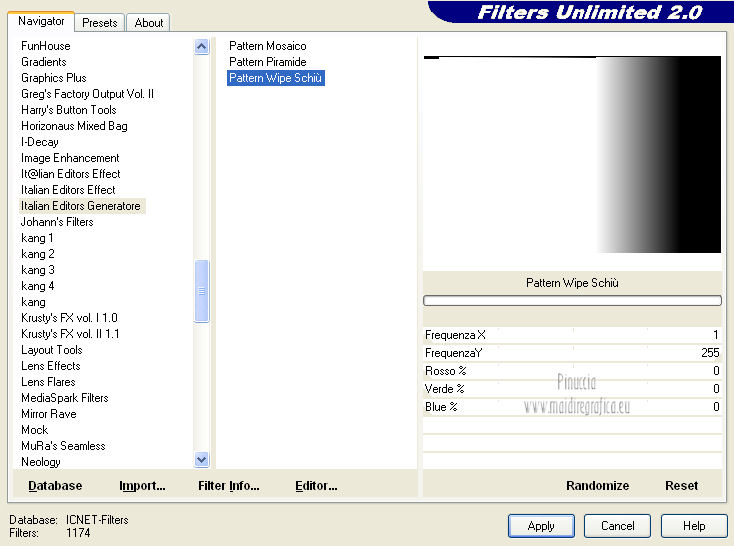Image resolution: width=734 pixels, height=546 pixels.
Task: Open Filter Info...
Action: [229, 486]
